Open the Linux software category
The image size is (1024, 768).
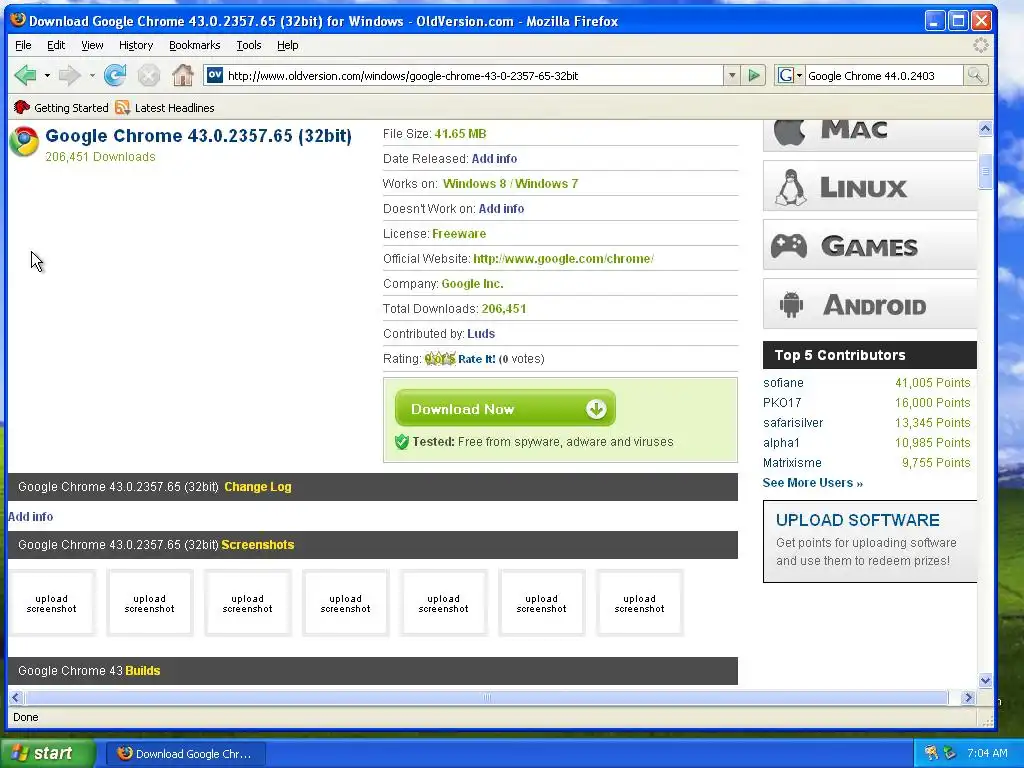tap(869, 186)
